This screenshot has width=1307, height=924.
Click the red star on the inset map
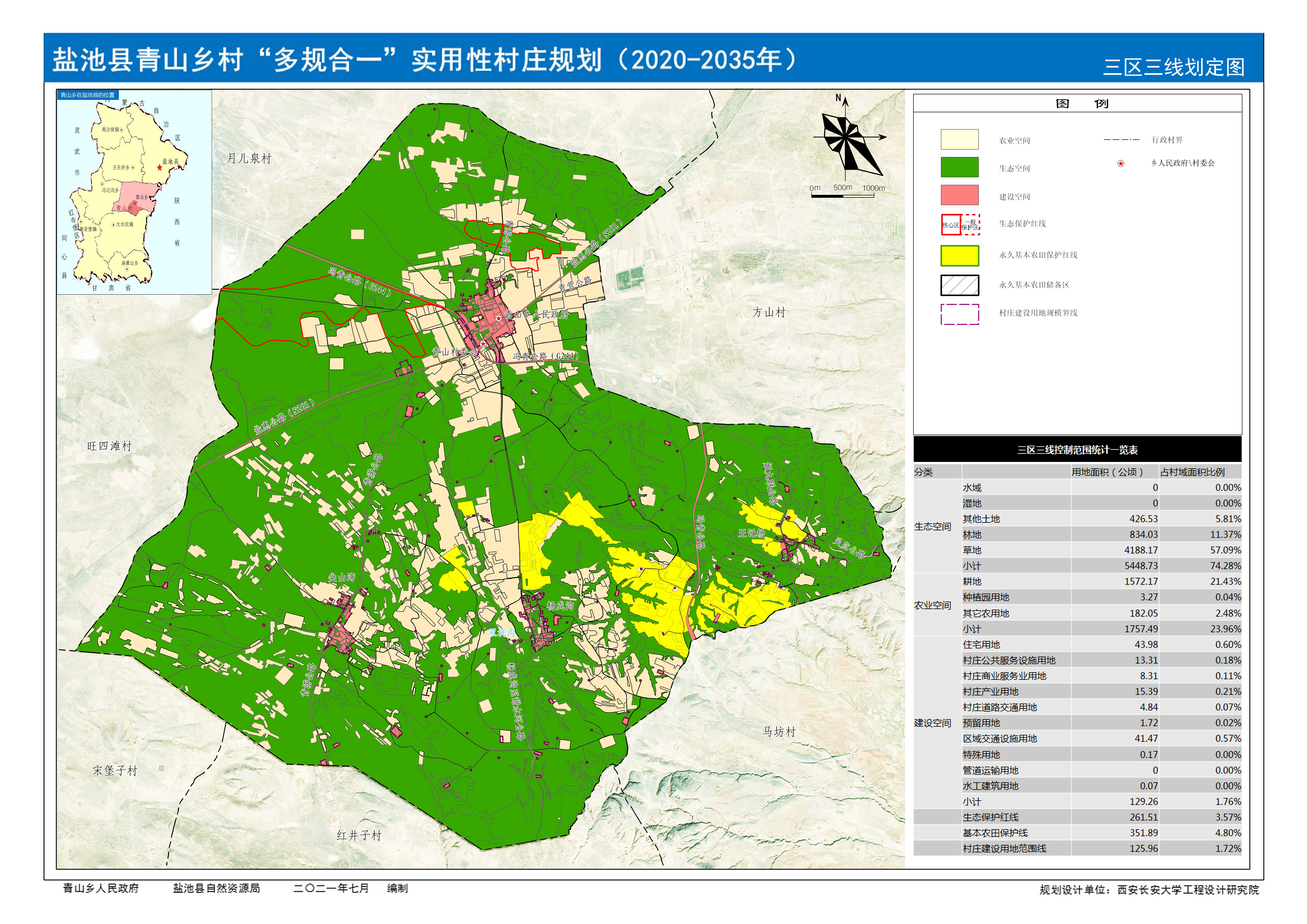click(x=159, y=167)
